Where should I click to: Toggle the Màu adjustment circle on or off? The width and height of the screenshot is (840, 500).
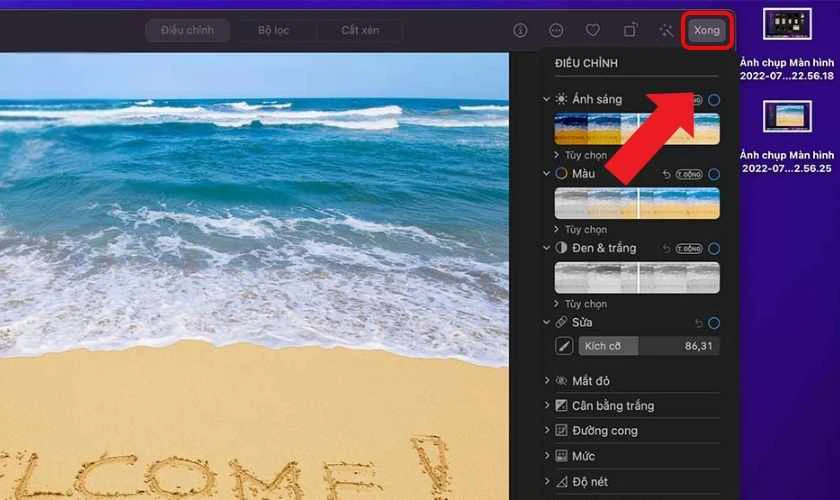click(714, 174)
